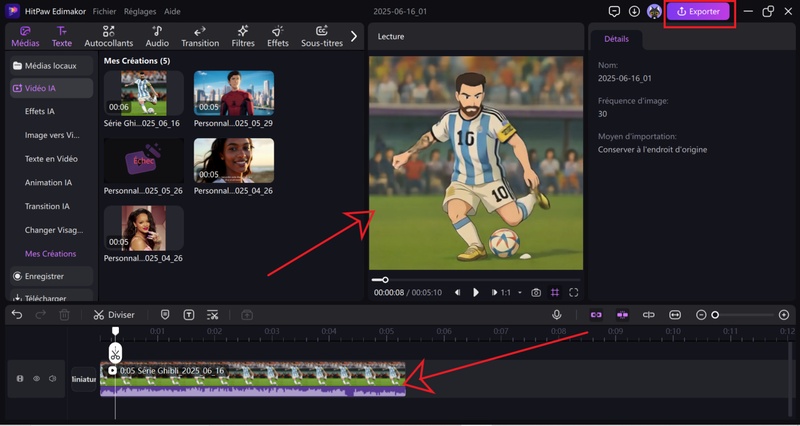Step back one frame in preview
This screenshot has height=426, width=800.
click(x=458, y=292)
